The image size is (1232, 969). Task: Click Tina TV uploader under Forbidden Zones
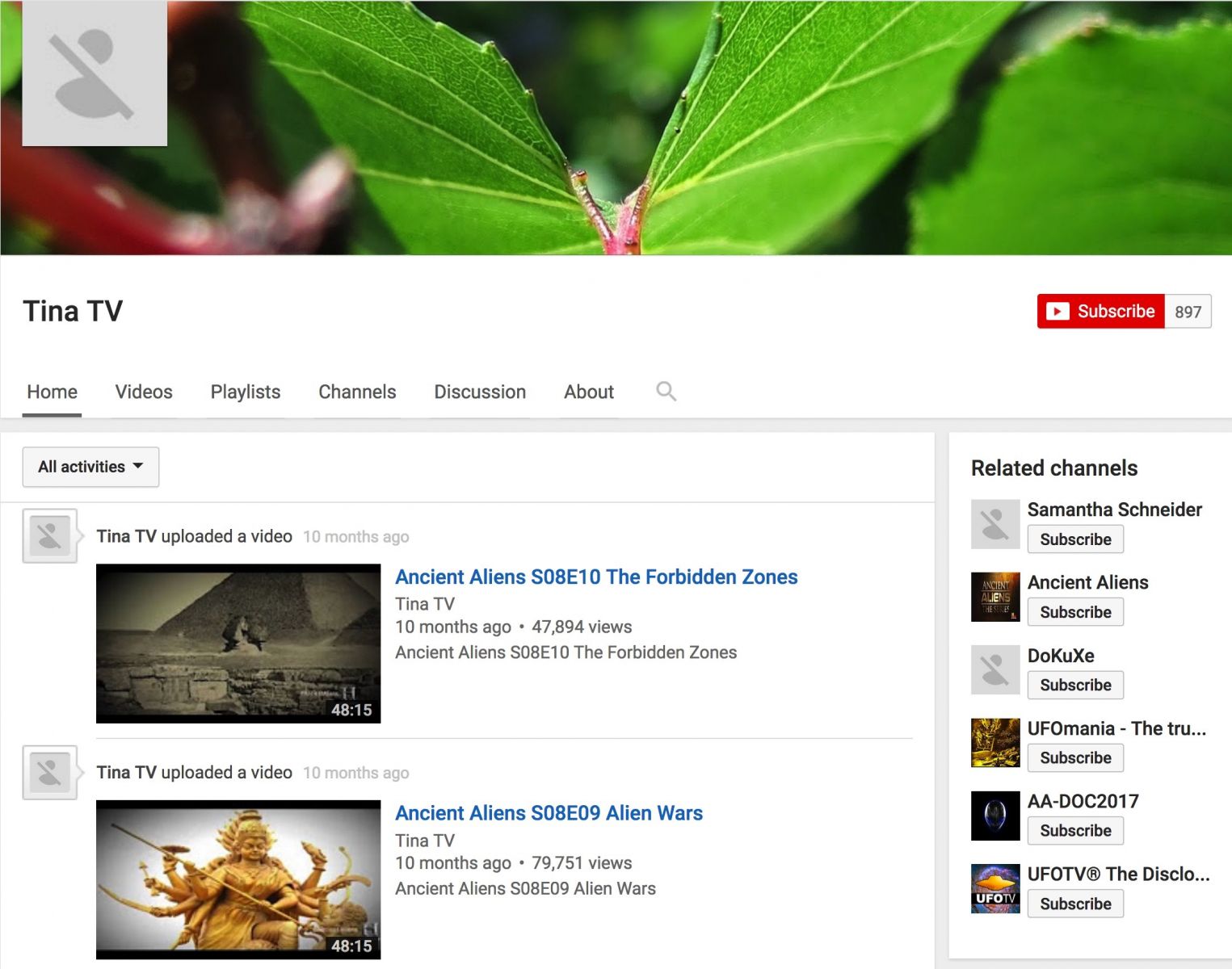click(x=425, y=604)
